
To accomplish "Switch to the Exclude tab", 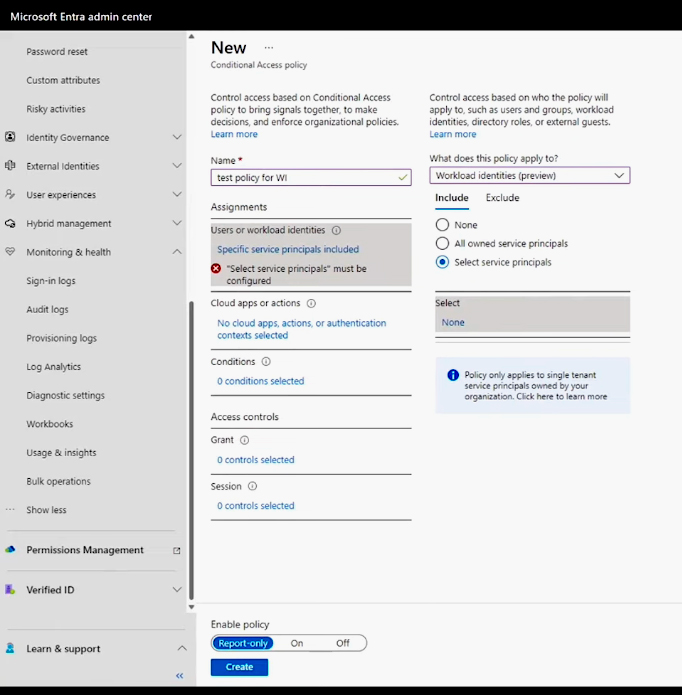I will click(503, 198).
